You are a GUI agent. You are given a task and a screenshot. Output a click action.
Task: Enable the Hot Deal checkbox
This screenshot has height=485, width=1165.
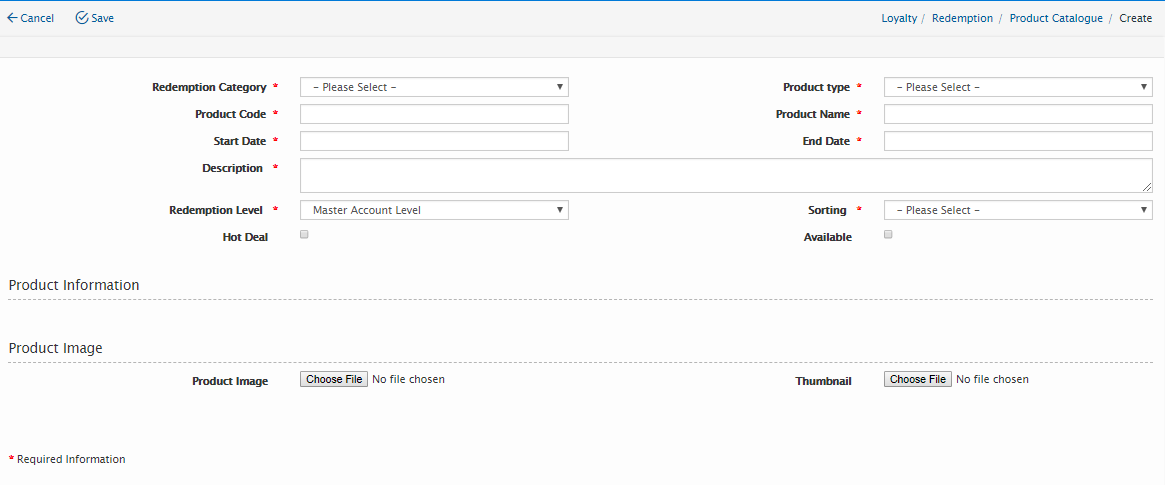304,235
